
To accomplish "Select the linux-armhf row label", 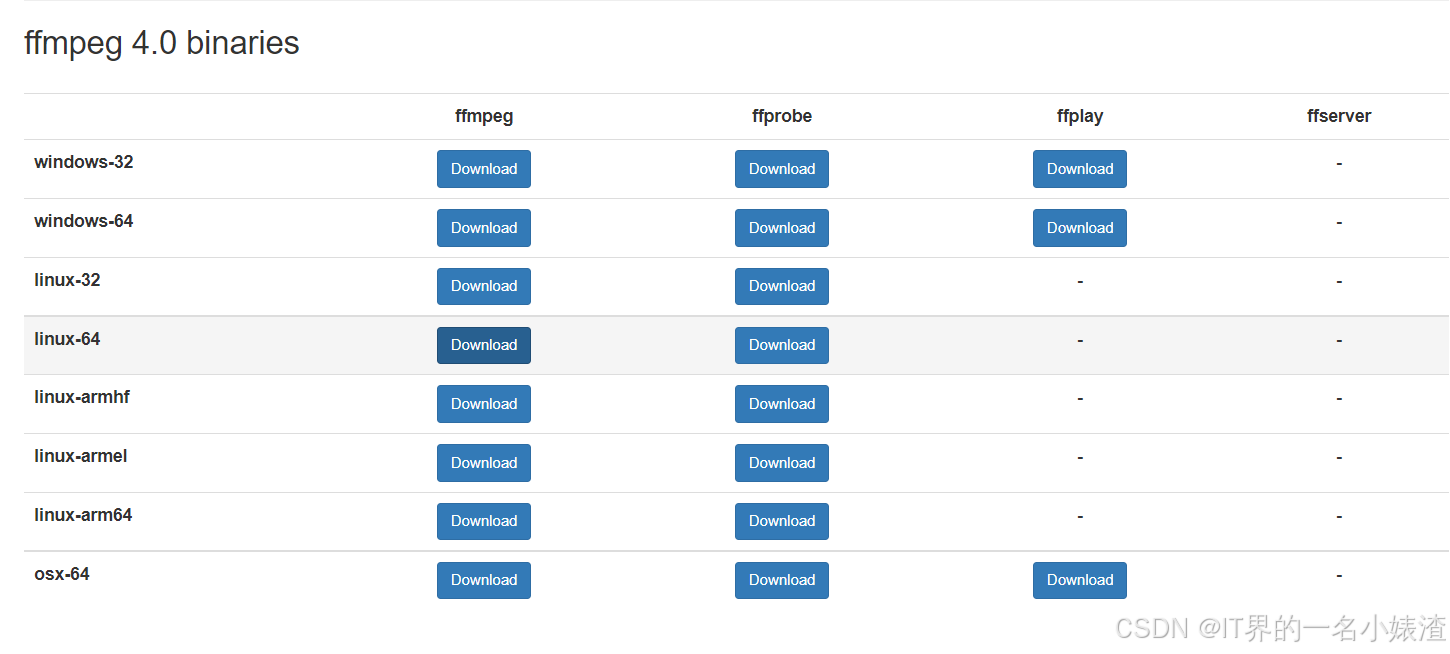I will coord(82,397).
